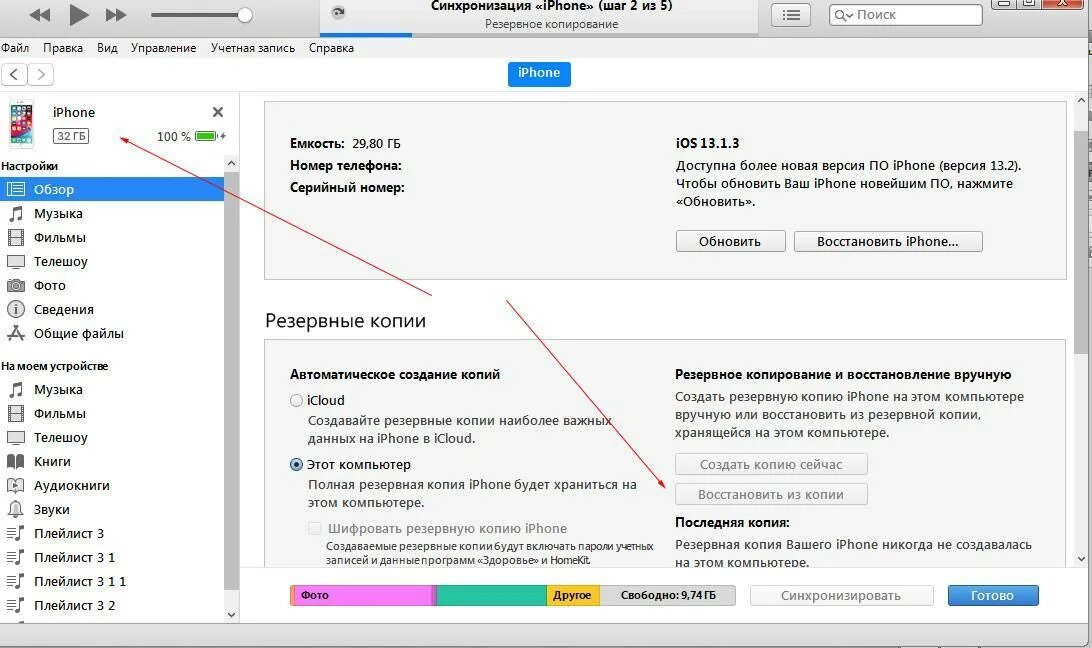Open the Учетная запись menu

point(253,47)
